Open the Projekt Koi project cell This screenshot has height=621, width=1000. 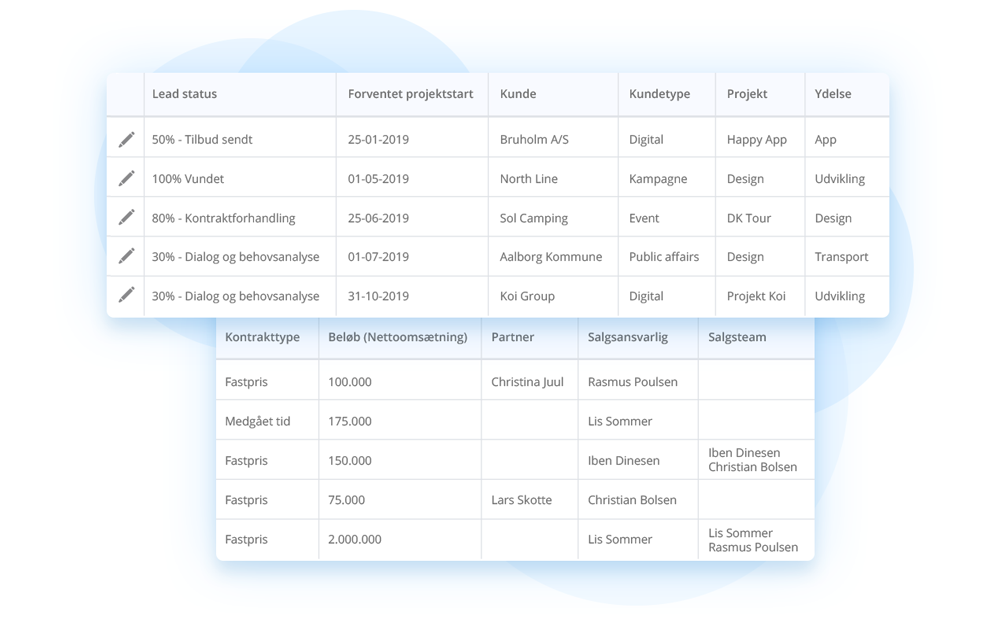[x=760, y=296]
